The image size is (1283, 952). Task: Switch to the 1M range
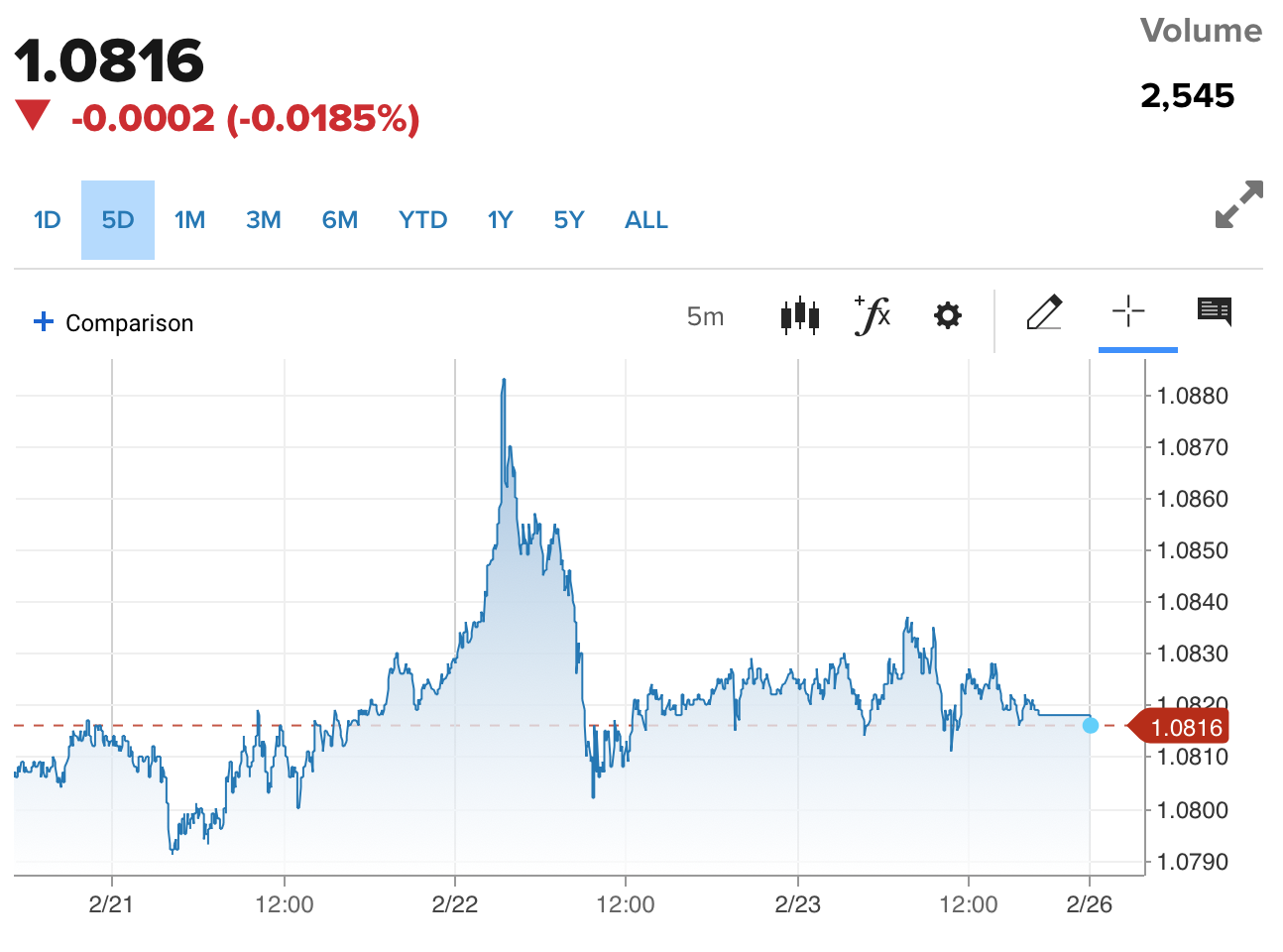pos(189,220)
